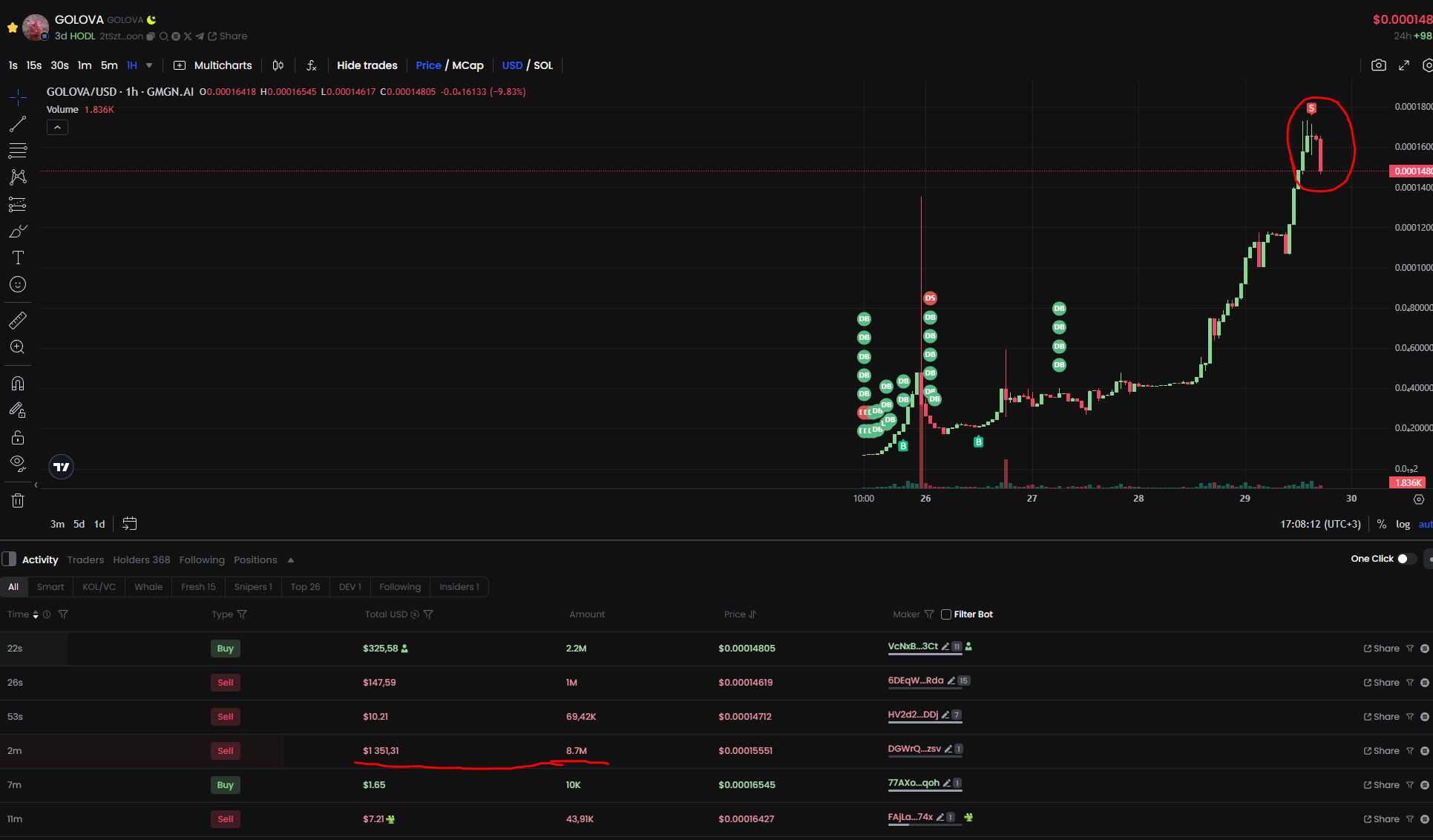Expand the timeframe dropdown arrow

coord(149,65)
